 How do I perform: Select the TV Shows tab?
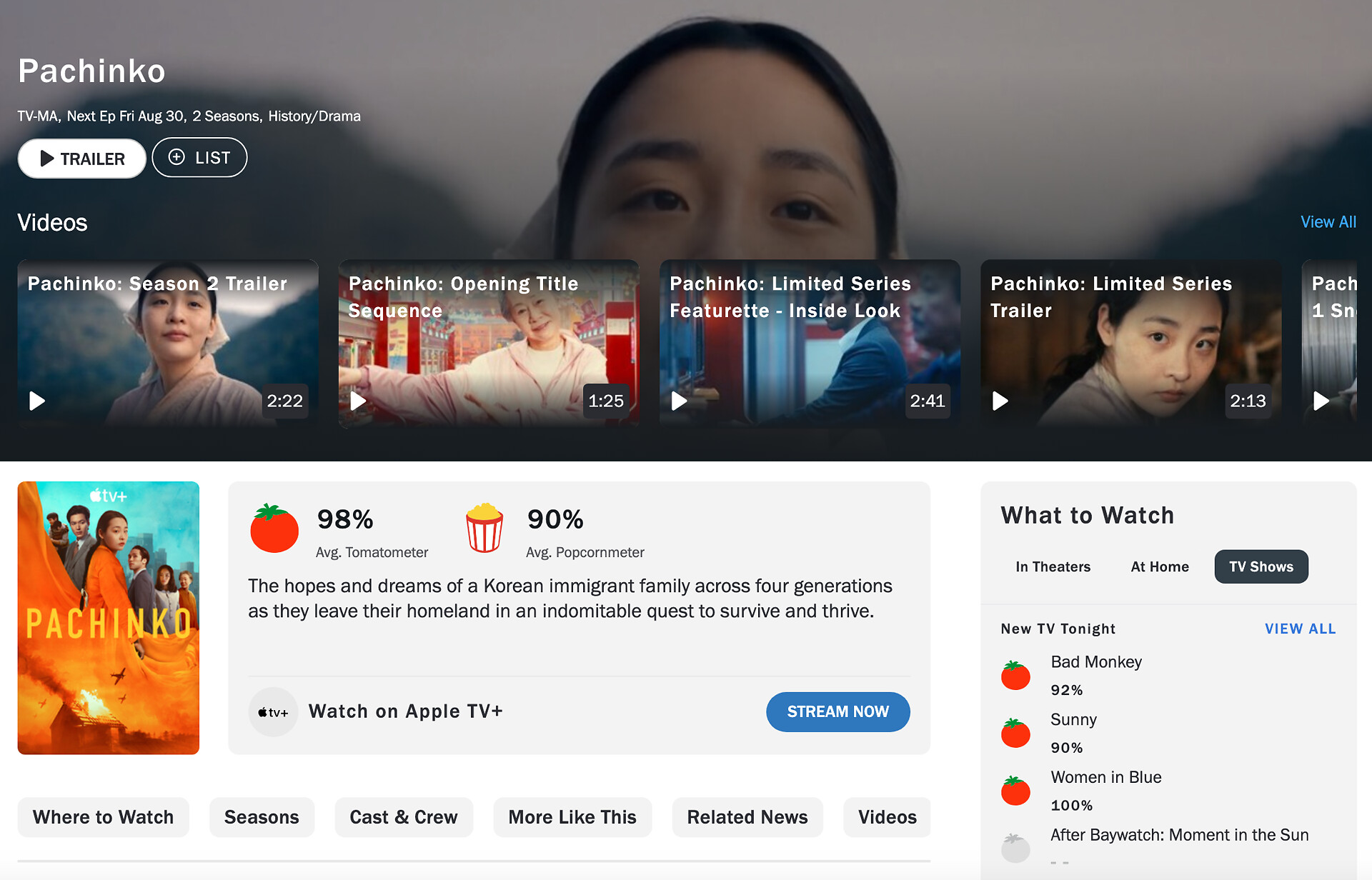[1261, 567]
